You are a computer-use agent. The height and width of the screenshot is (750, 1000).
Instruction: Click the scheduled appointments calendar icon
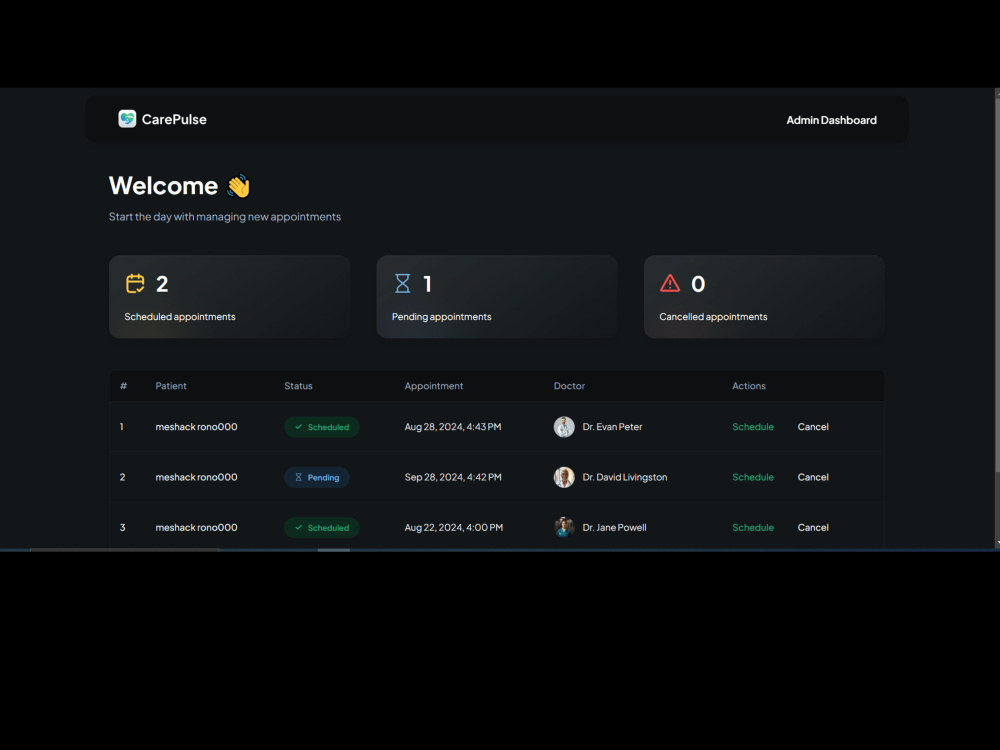tap(135, 283)
